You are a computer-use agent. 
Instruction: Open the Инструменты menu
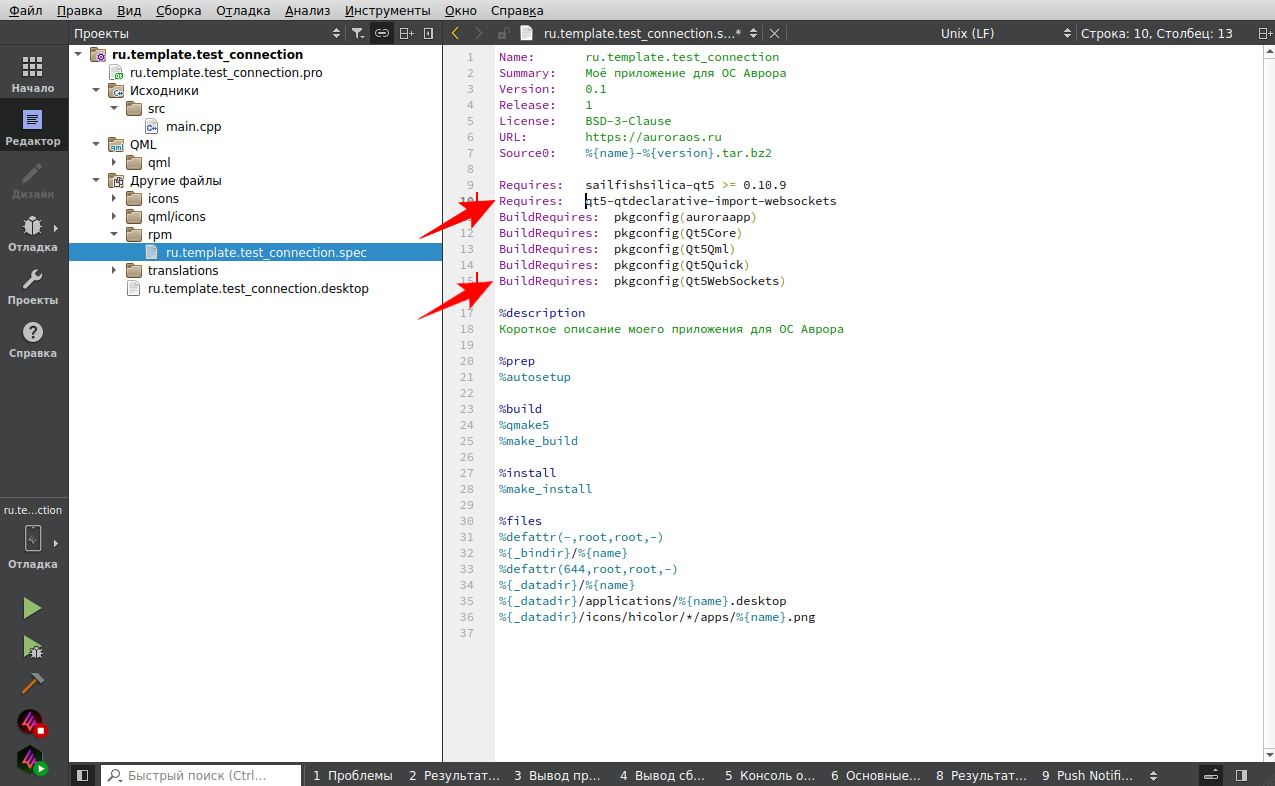click(387, 10)
